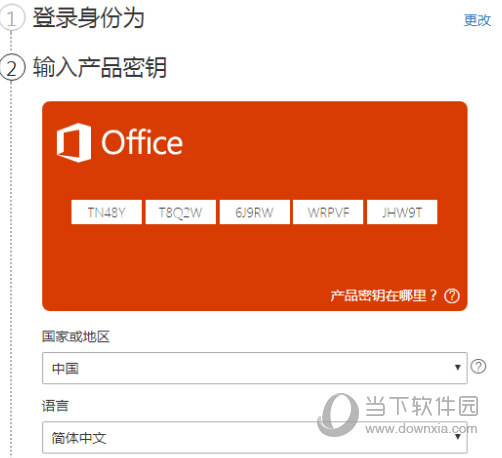Screen dimensions: 502x458
Task: Click the help icon next to the country dropdown
Action: (478, 367)
